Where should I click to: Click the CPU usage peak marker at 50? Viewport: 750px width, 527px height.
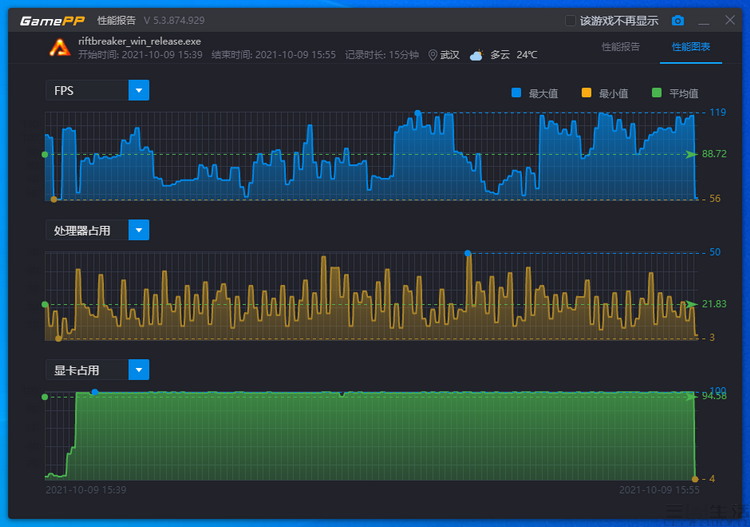point(468,253)
